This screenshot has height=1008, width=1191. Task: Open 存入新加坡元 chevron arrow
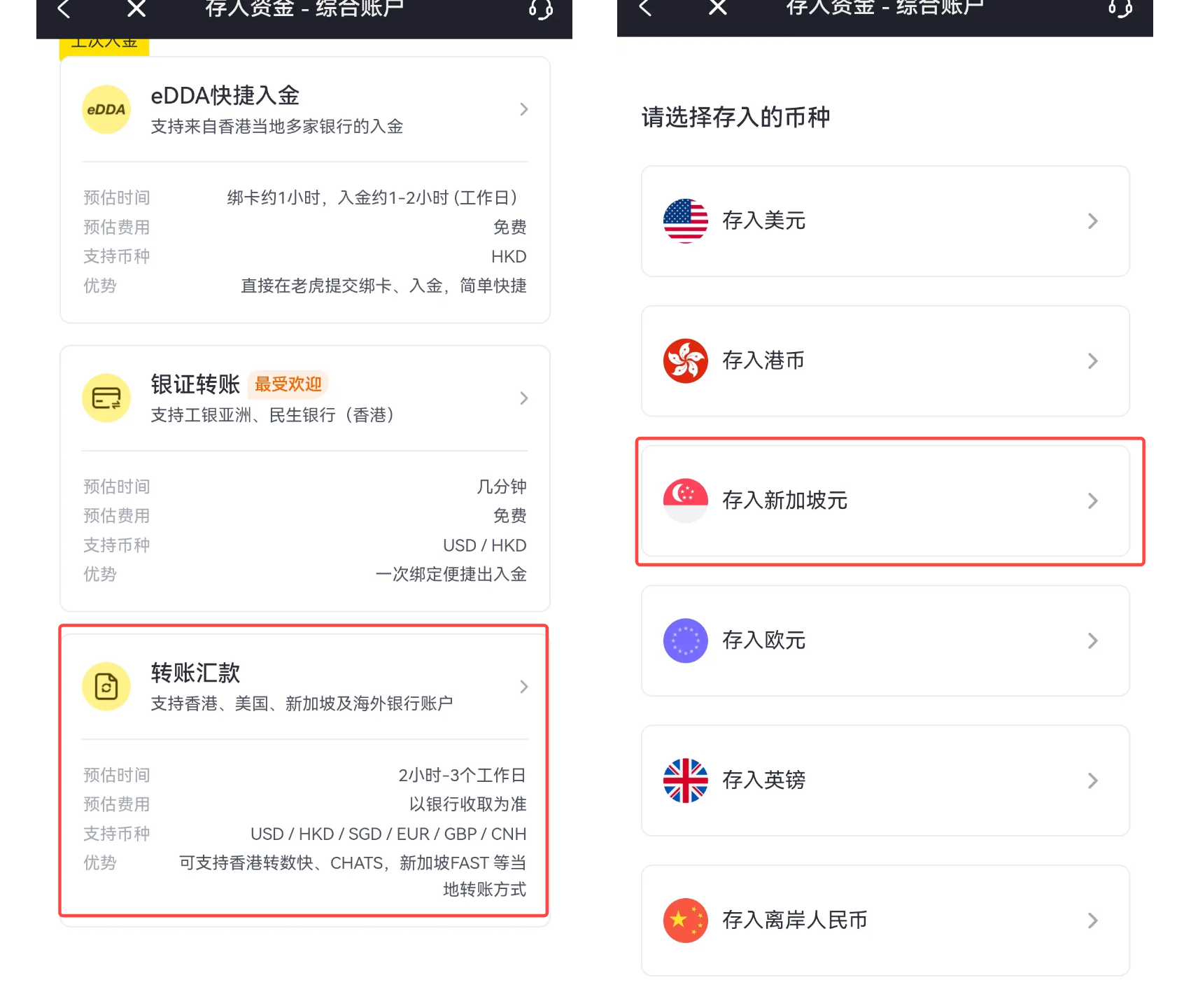(1092, 500)
